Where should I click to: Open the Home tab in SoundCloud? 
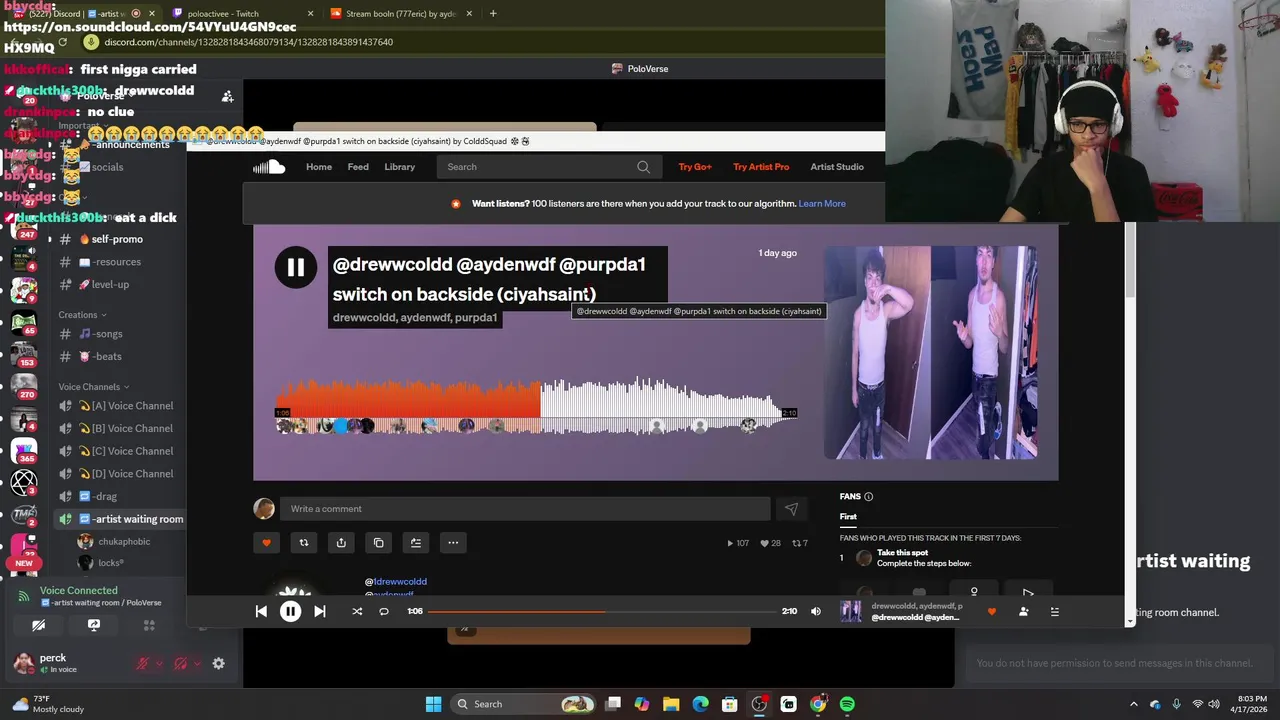coord(319,167)
